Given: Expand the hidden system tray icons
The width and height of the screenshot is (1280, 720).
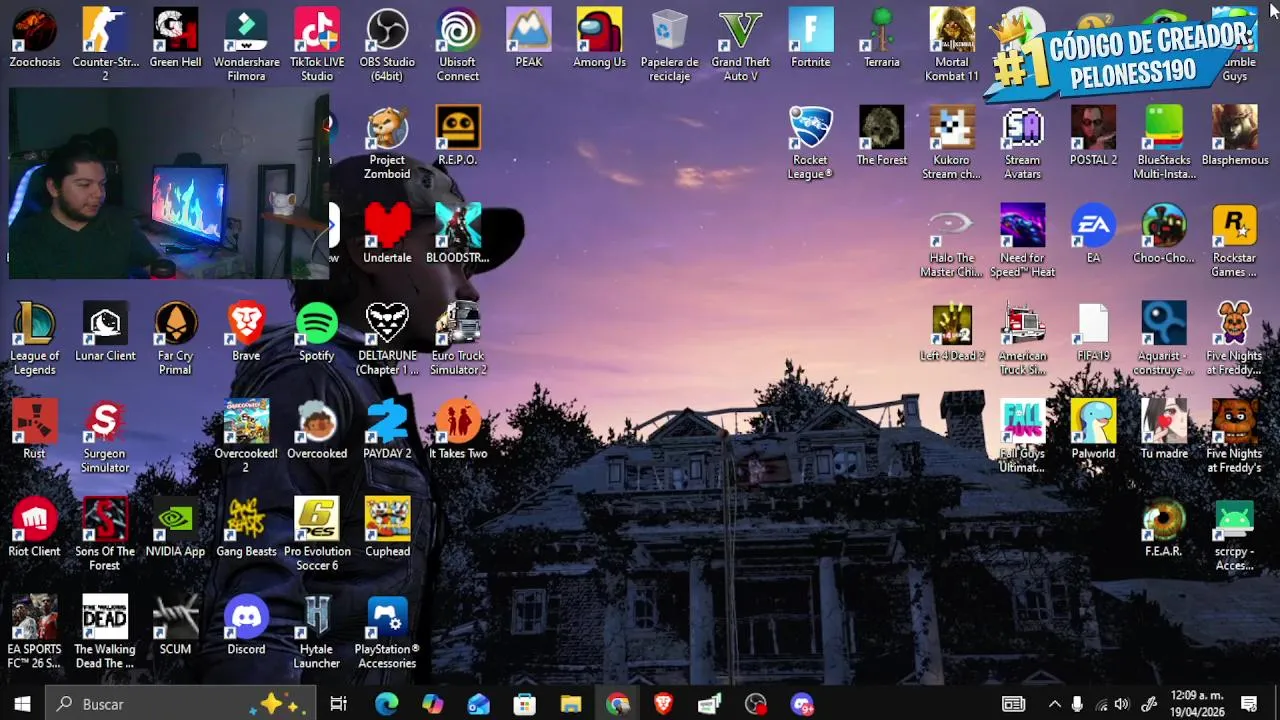Looking at the screenshot, I should point(1054,704).
